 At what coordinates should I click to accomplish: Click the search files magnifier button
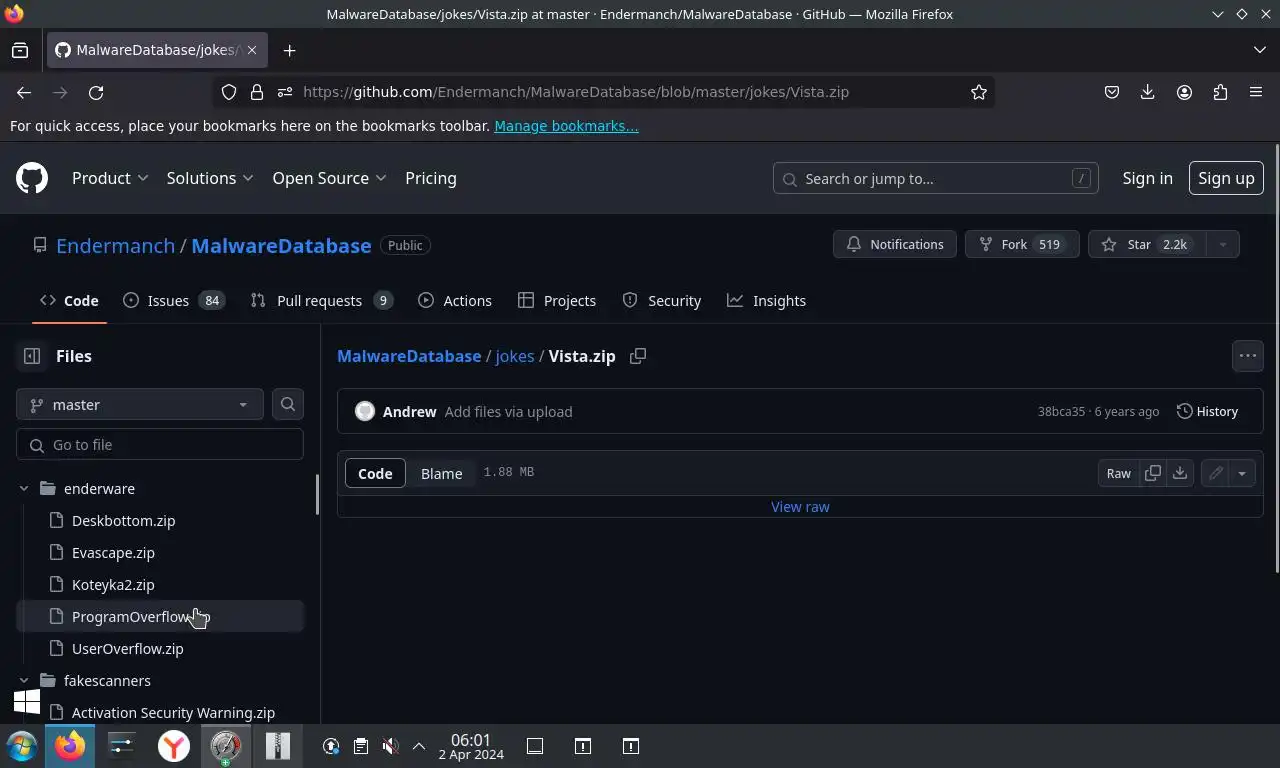coord(288,404)
